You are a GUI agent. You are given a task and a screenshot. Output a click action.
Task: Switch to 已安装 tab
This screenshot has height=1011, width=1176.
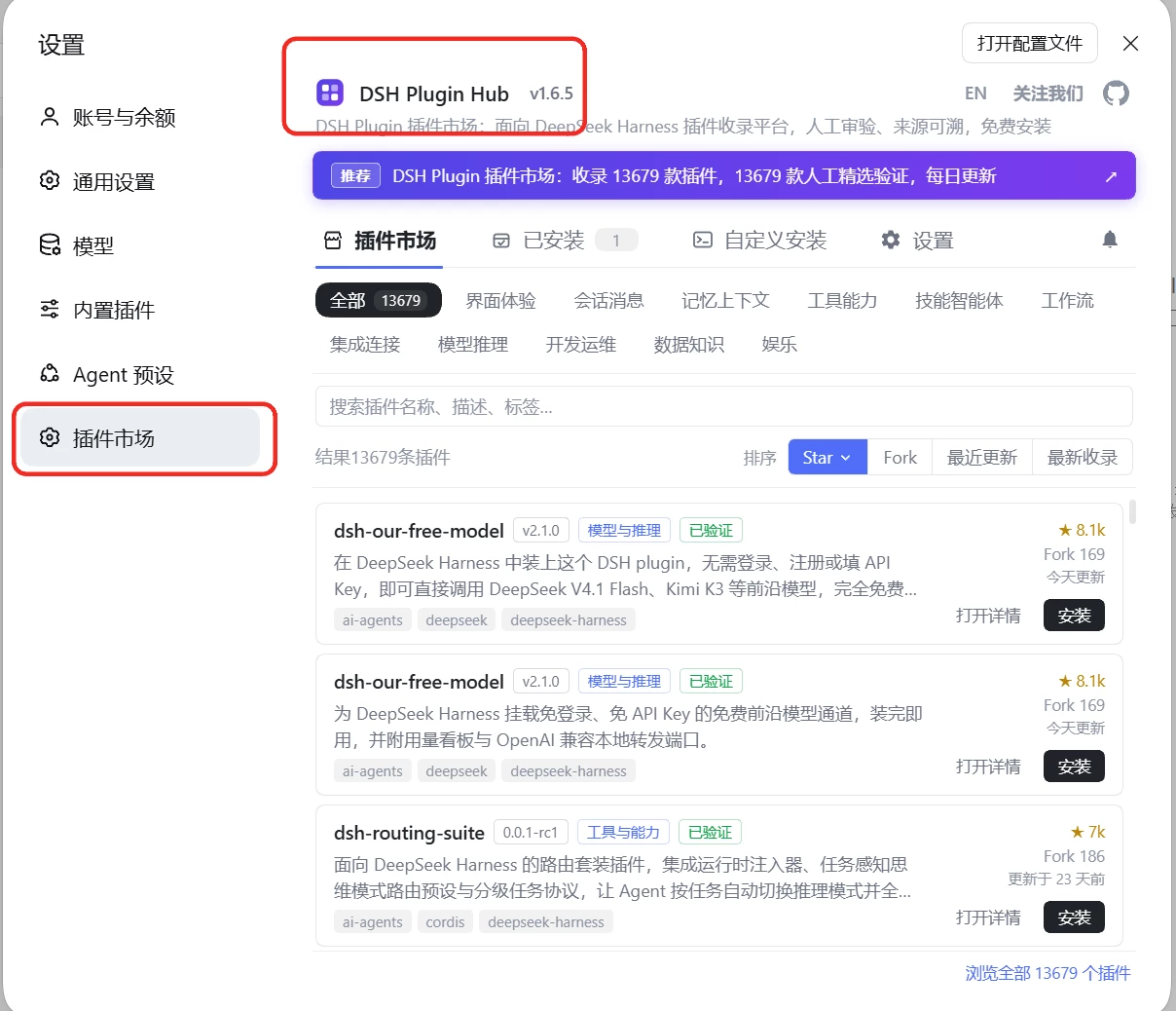click(565, 241)
